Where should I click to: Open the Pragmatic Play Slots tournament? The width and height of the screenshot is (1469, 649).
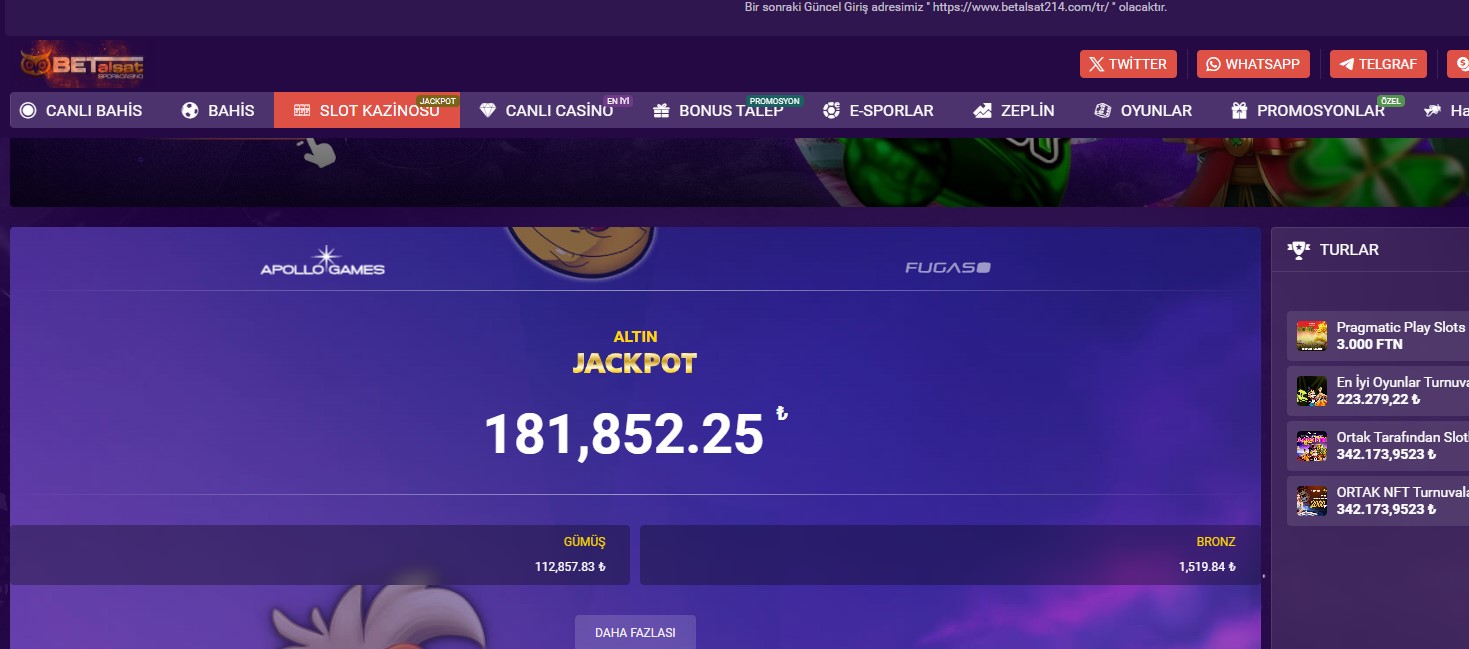point(1378,336)
